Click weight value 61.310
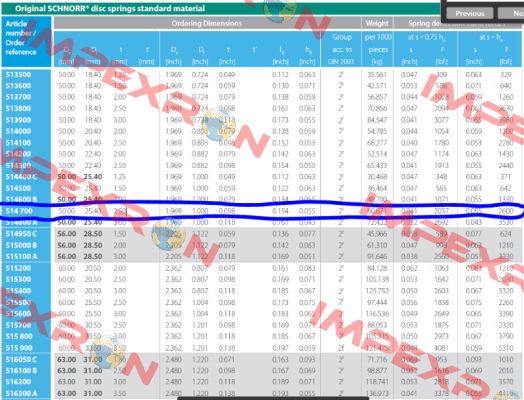 click(377, 245)
